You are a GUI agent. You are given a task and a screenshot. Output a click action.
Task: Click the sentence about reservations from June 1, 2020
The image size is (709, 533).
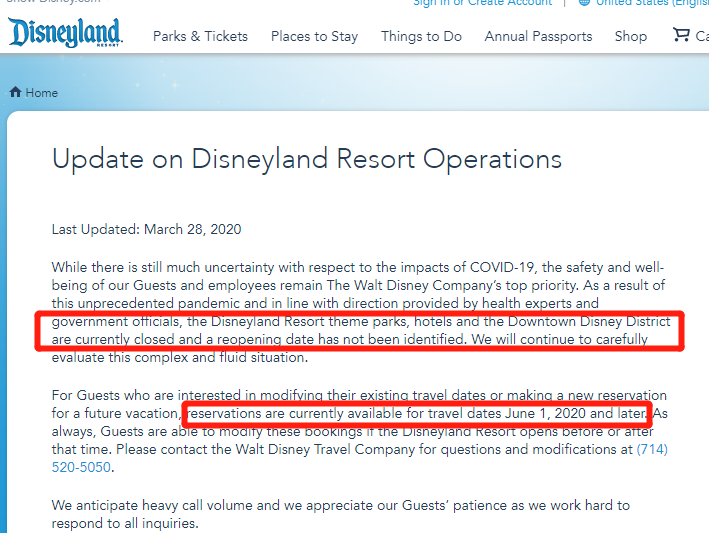point(417,413)
